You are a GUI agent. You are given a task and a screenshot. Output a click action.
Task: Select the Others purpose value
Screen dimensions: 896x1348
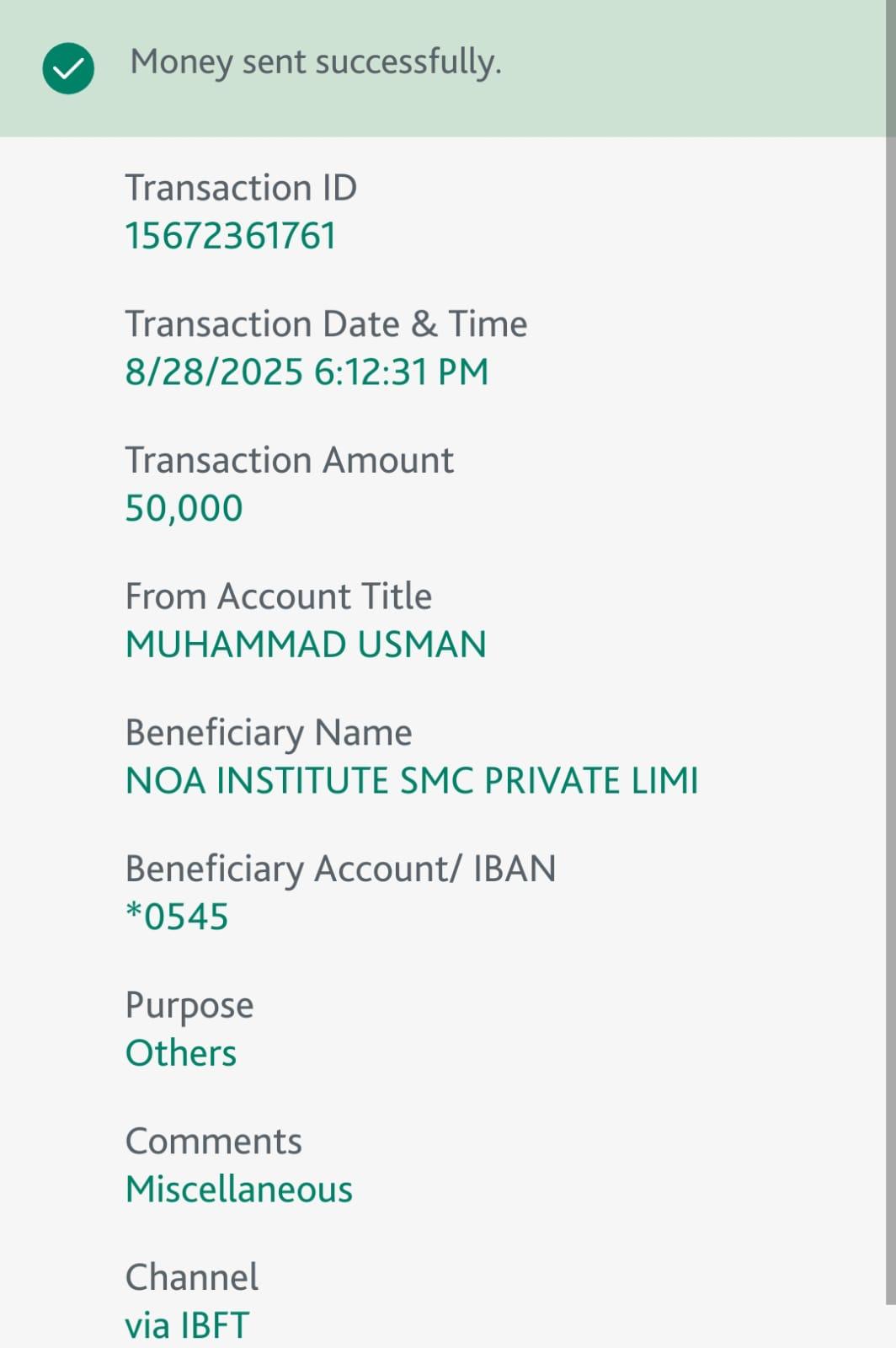click(x=181, y=1053)
